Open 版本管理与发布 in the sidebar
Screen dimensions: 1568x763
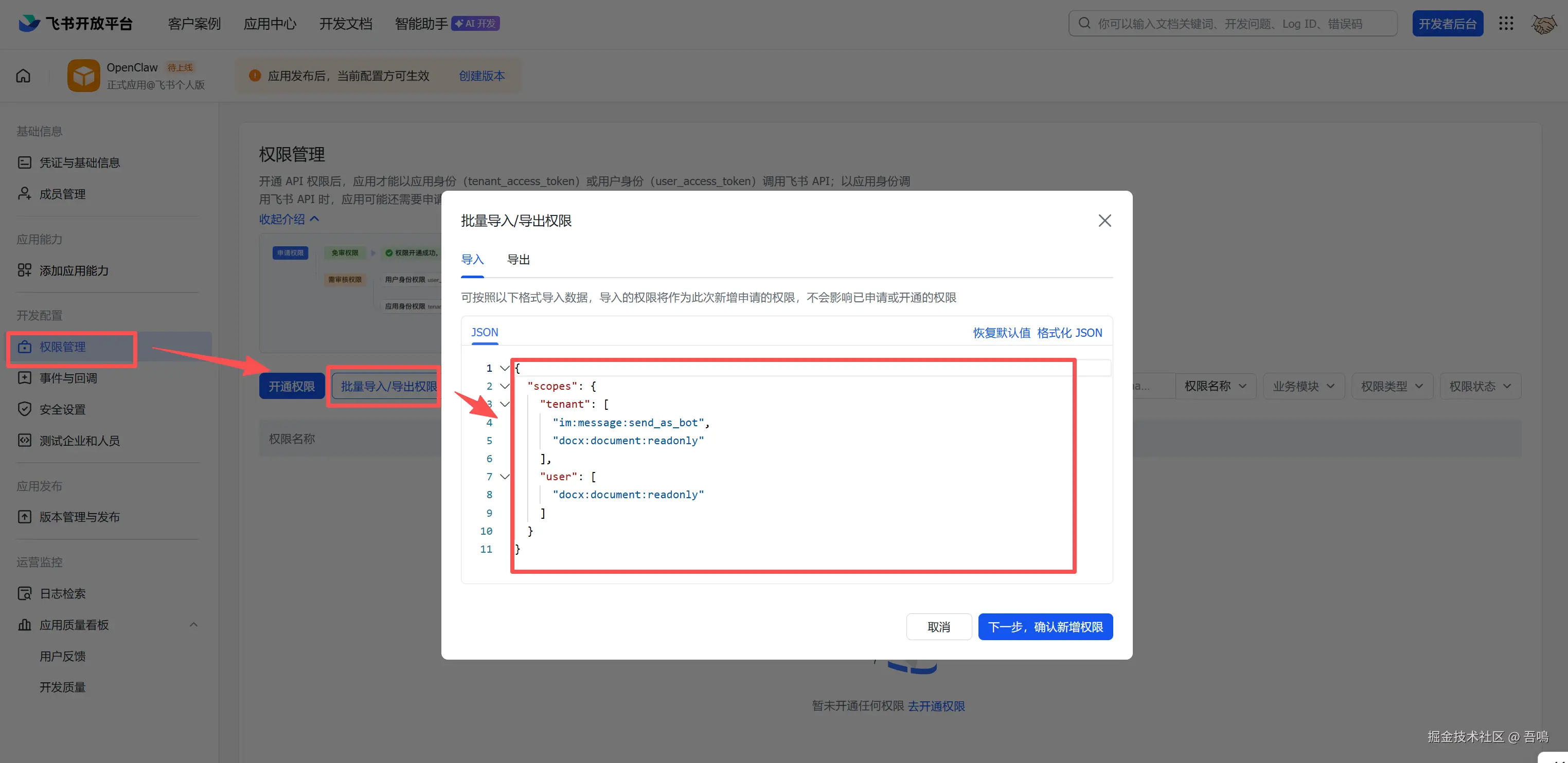coord(79,517)
